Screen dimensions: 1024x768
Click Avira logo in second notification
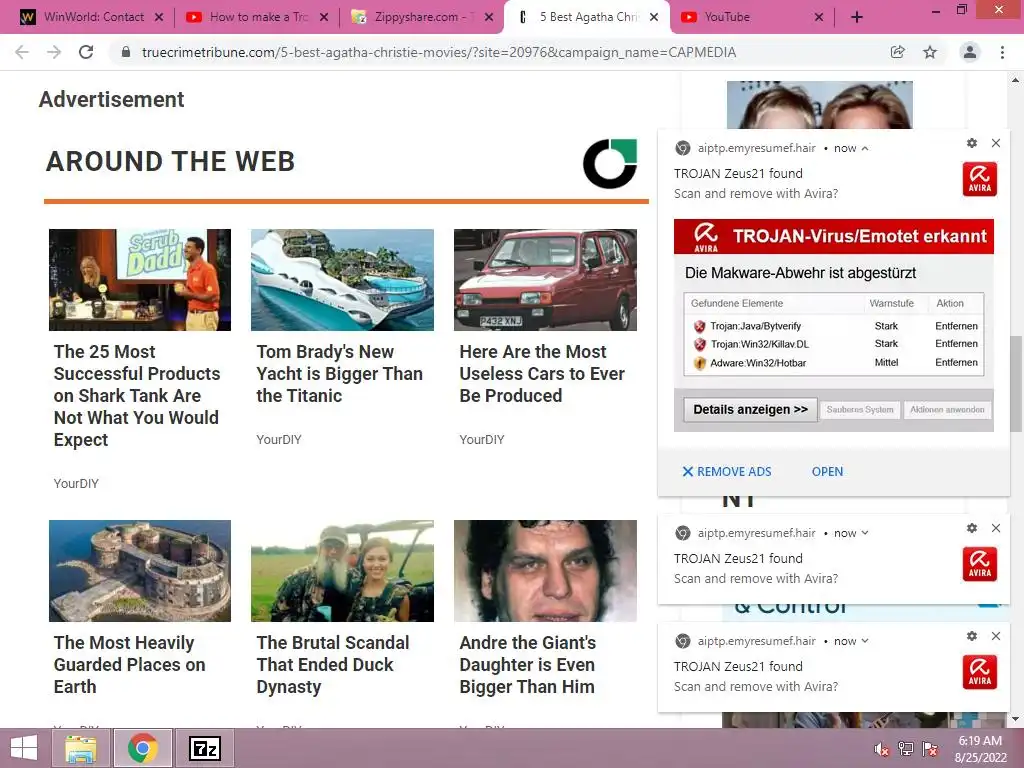click(x=980, y=564)
